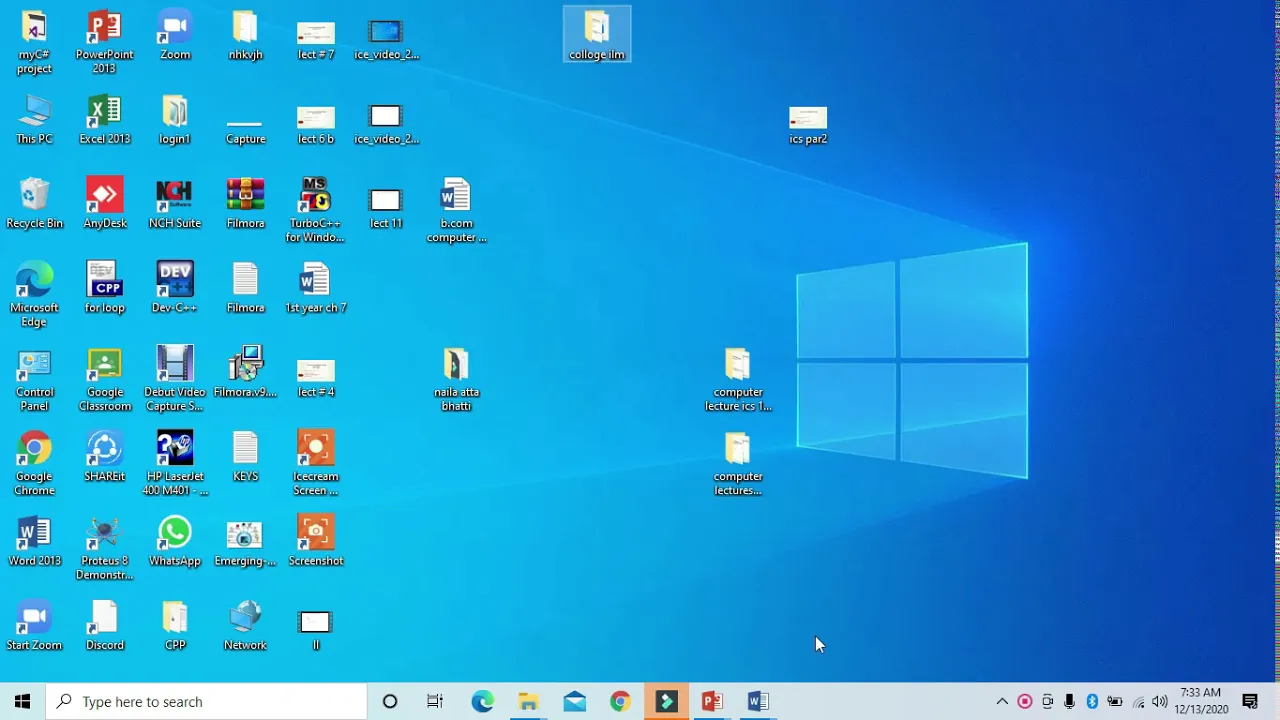Open the volume control in tray

pyautogui.click(x=1160, y=701)
